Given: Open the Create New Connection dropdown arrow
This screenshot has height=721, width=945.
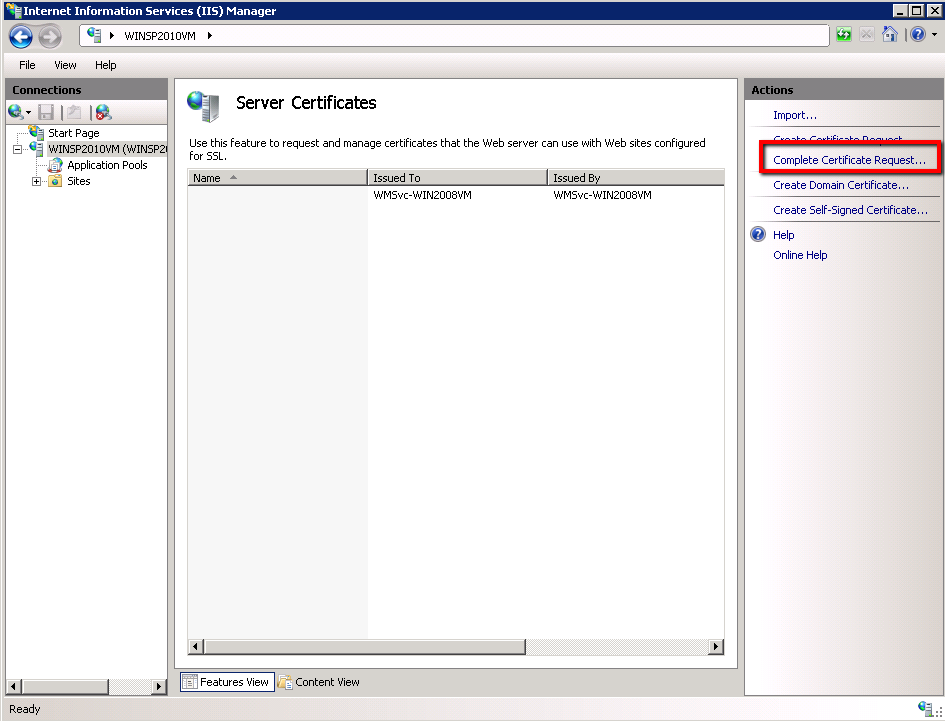Looking at the screenshot, I should 29,113.
